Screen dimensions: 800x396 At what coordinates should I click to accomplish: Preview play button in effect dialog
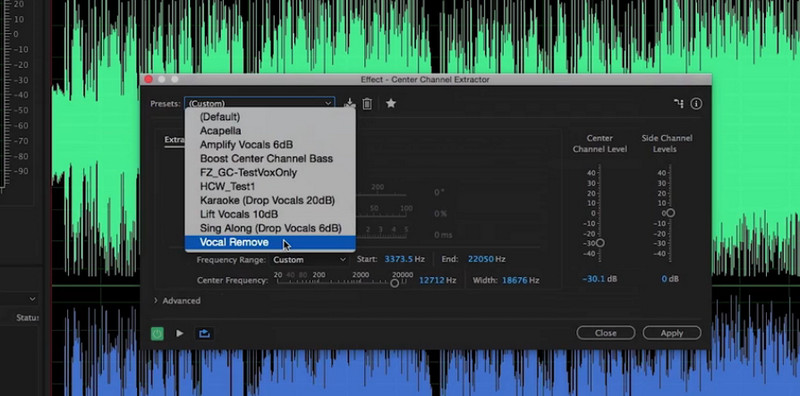[180, 333]
